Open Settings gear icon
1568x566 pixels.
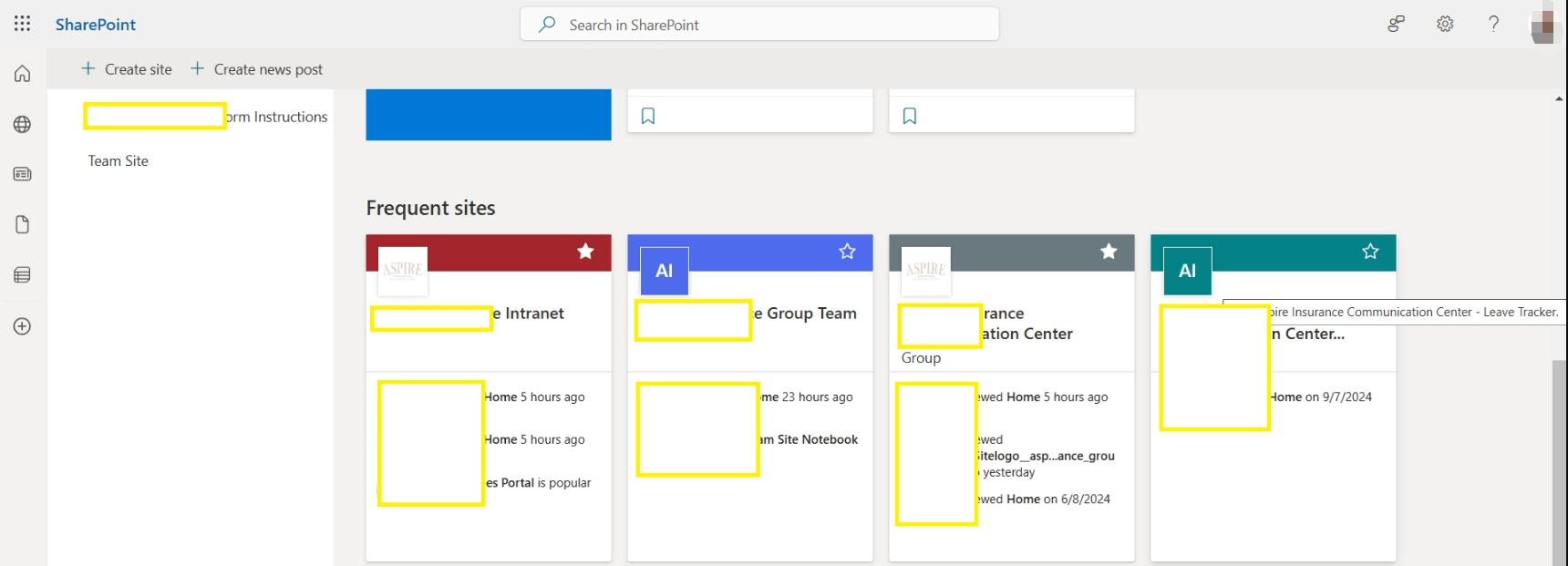point(1445,24)
